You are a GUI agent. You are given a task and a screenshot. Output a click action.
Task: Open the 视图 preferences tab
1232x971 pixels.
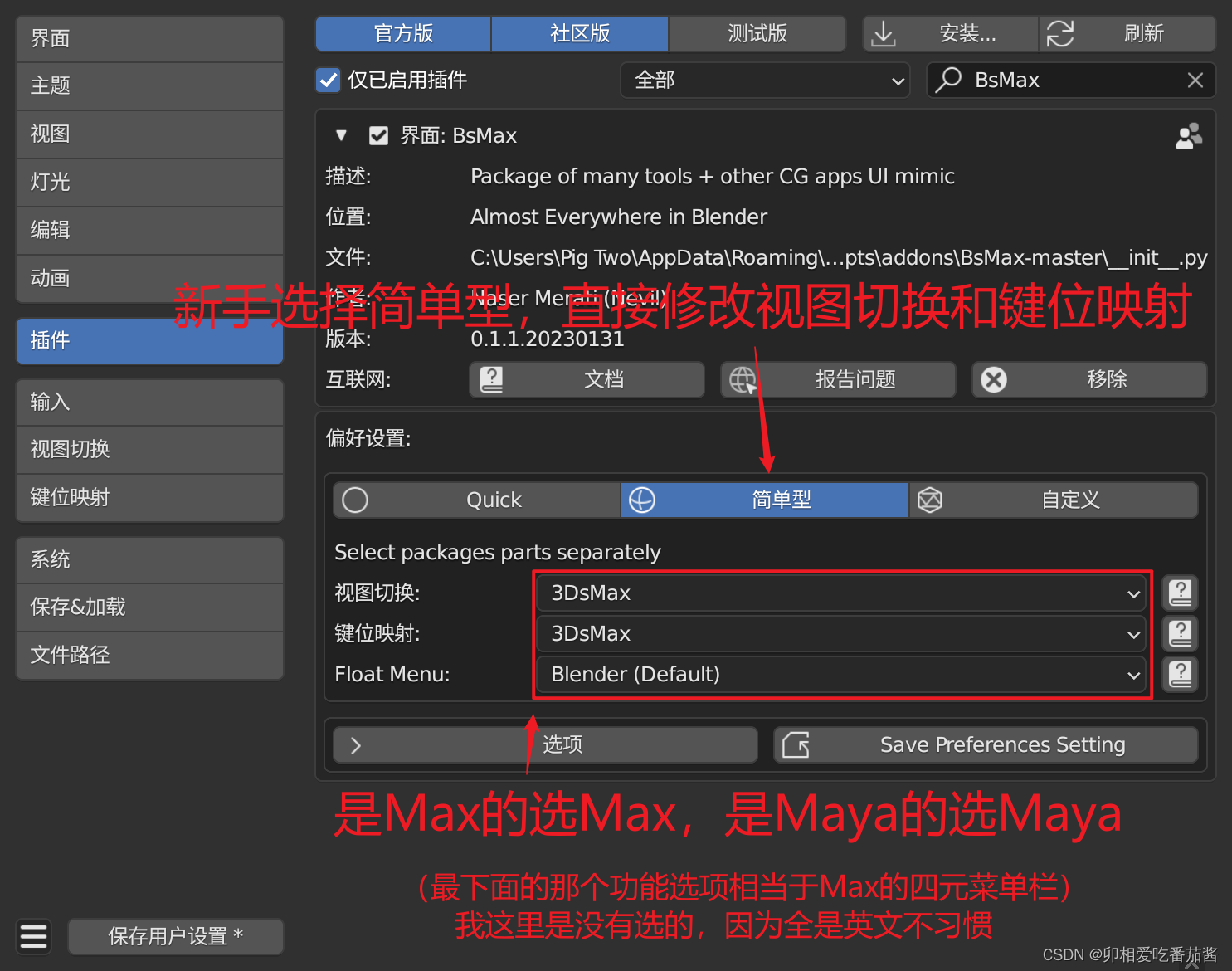point(150,134)
